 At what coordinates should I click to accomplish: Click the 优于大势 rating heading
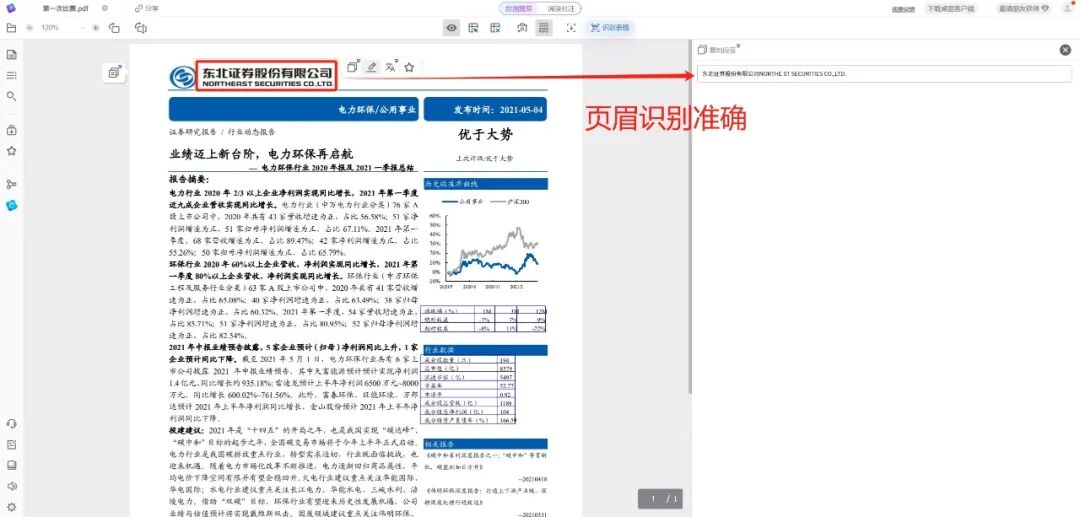pos(486,134)
